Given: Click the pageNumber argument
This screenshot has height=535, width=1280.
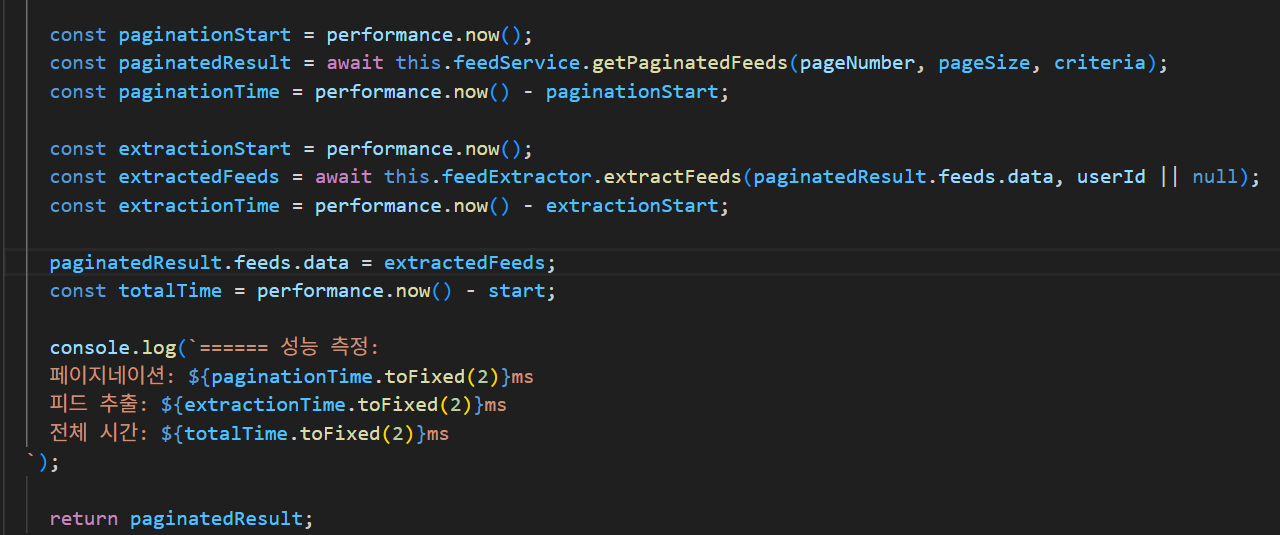Looking at the screenshot, I should (x=857, y=63).
